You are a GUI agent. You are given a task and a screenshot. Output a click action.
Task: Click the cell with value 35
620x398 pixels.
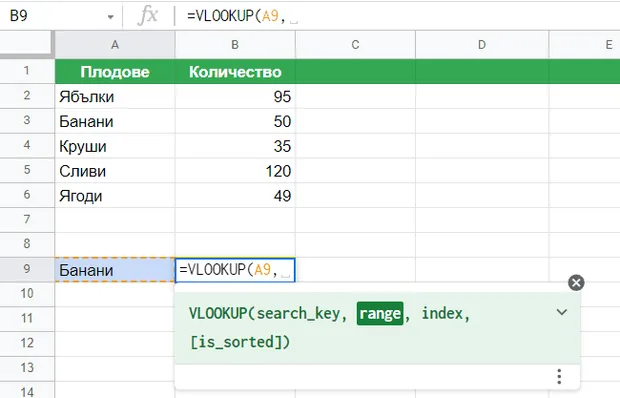tap(235, 146)
